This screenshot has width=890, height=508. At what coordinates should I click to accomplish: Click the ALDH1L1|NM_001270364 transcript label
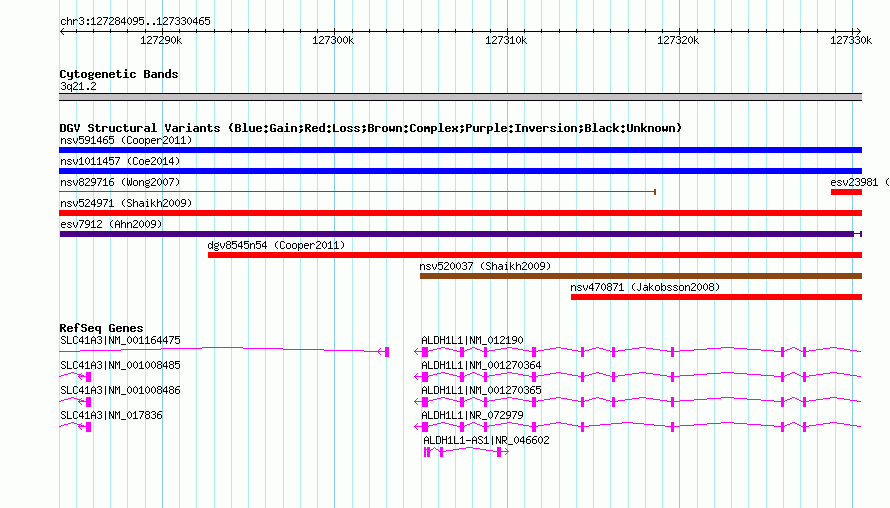pyautogui.click(x=481, y=366)
